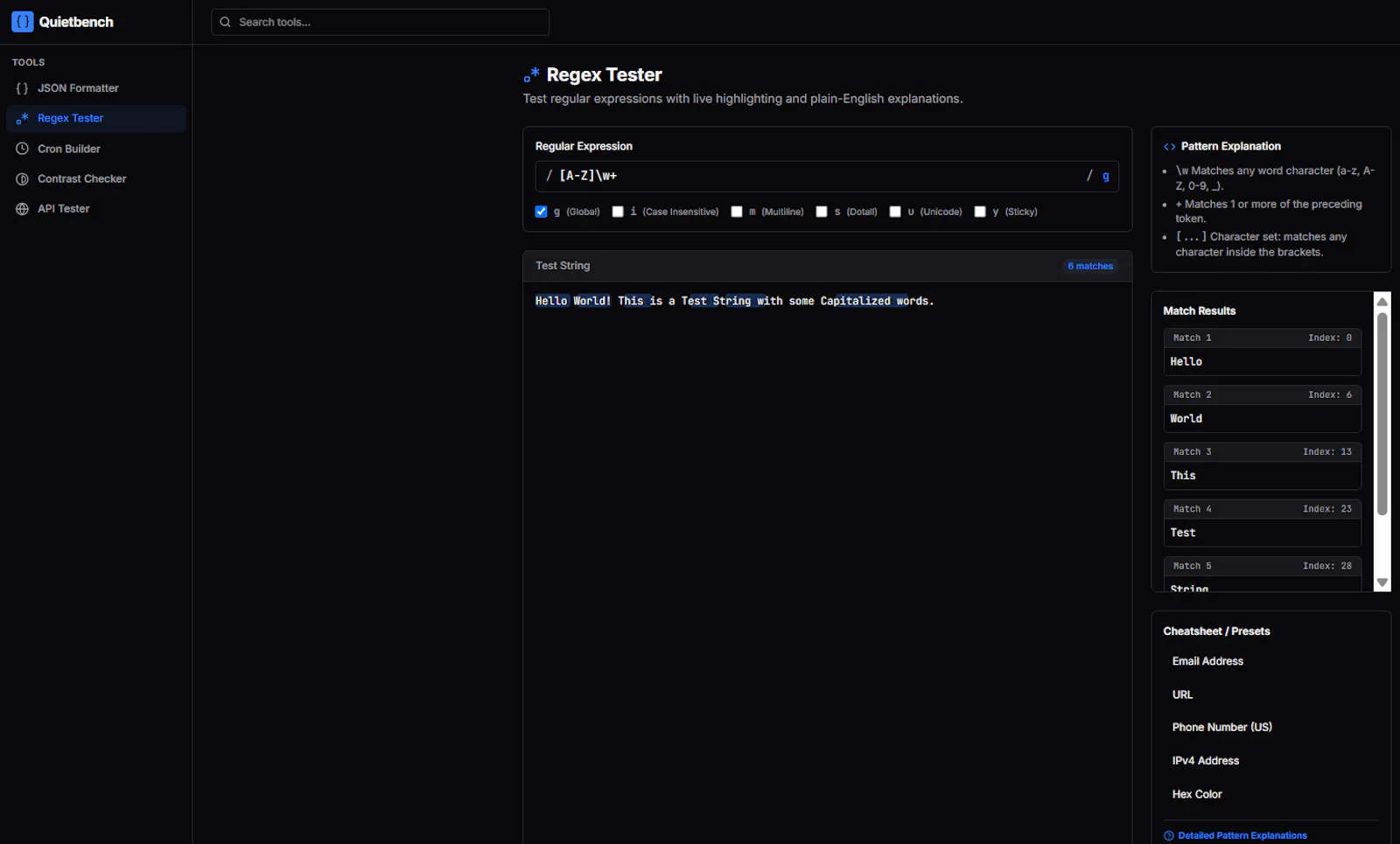Click Match Results scrollbar down arrow
Screen dimensions: 1400x844
pyautogui.click(x=1382, y=582)
